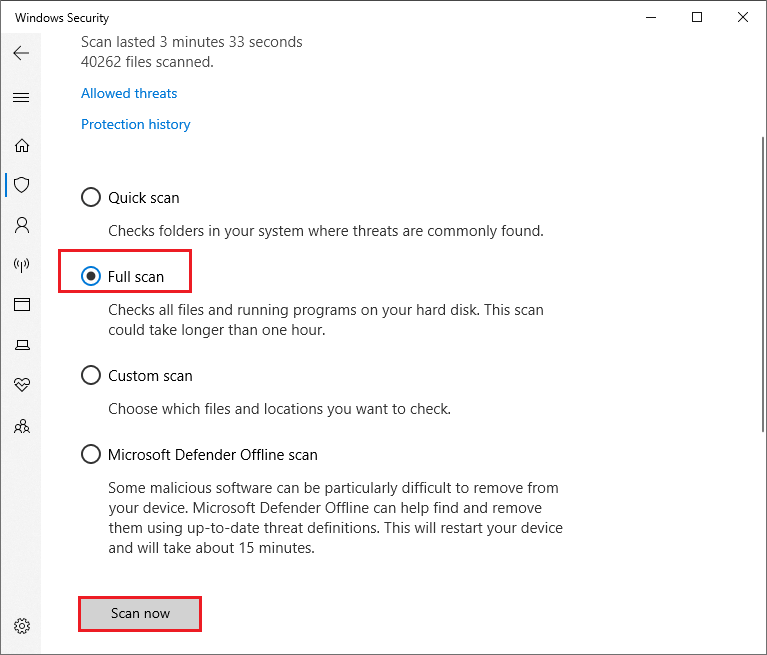
Task: Go back using the back arrow
Action: (x=21, y=53)
